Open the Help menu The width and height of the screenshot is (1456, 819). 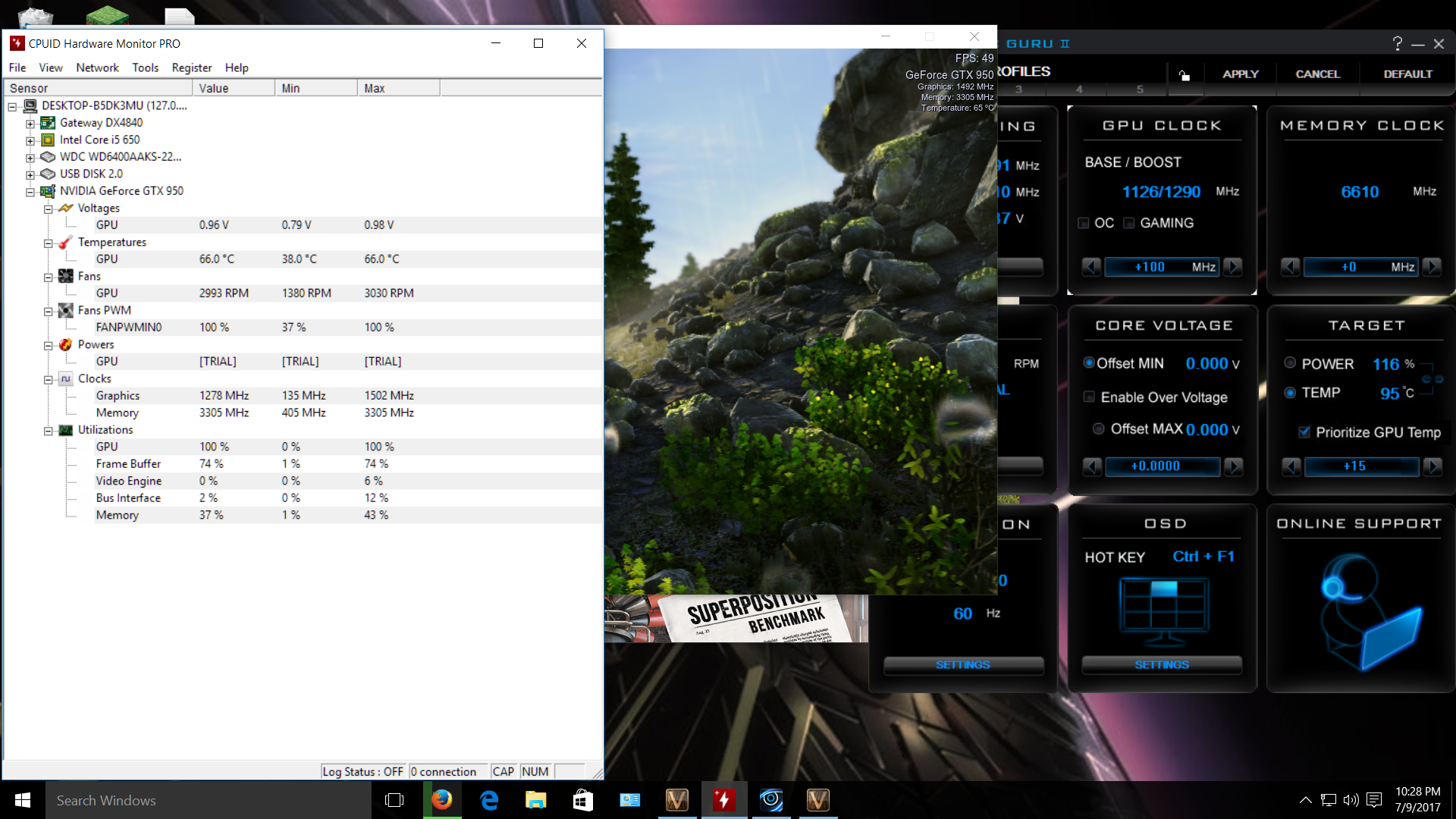click(x=237, y=67)
